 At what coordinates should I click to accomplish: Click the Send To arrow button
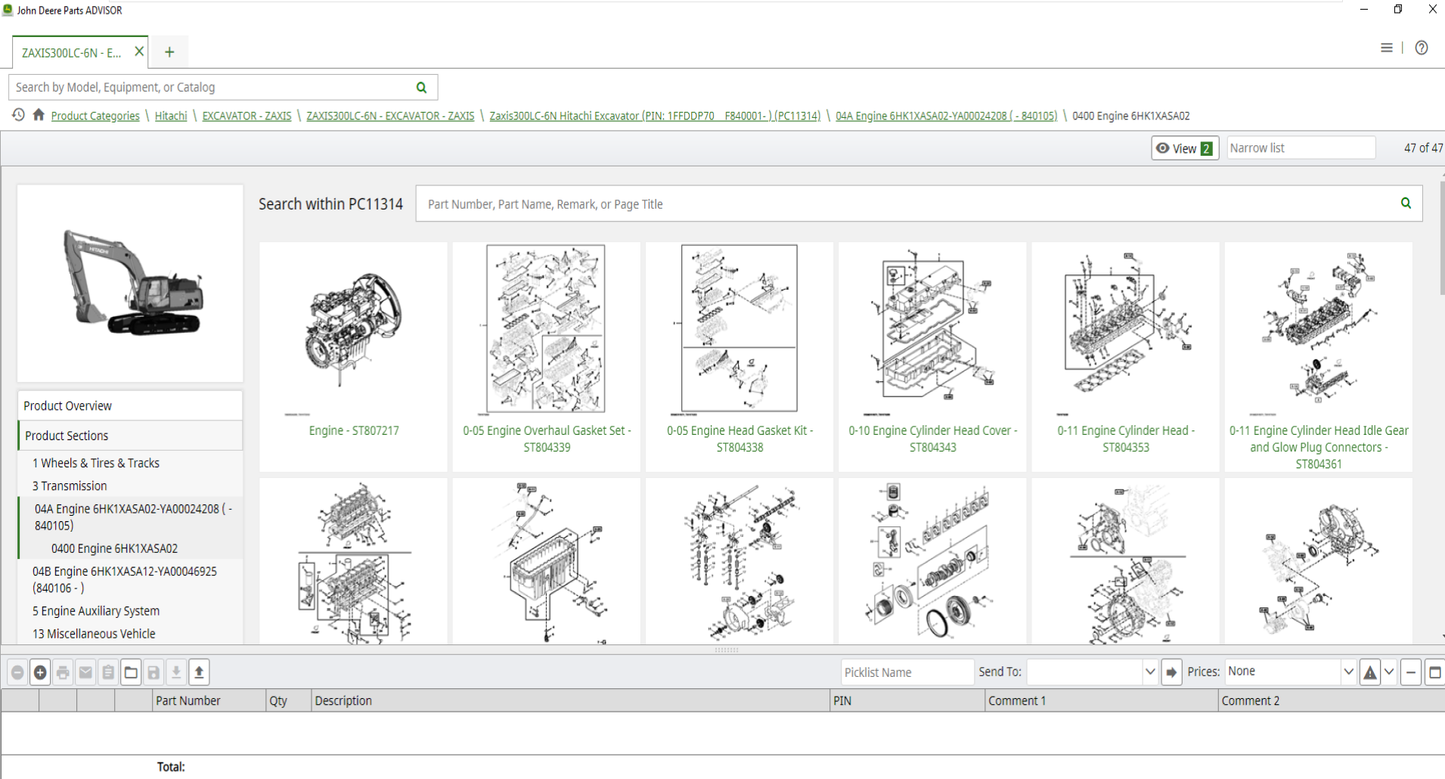point(1171,672)
